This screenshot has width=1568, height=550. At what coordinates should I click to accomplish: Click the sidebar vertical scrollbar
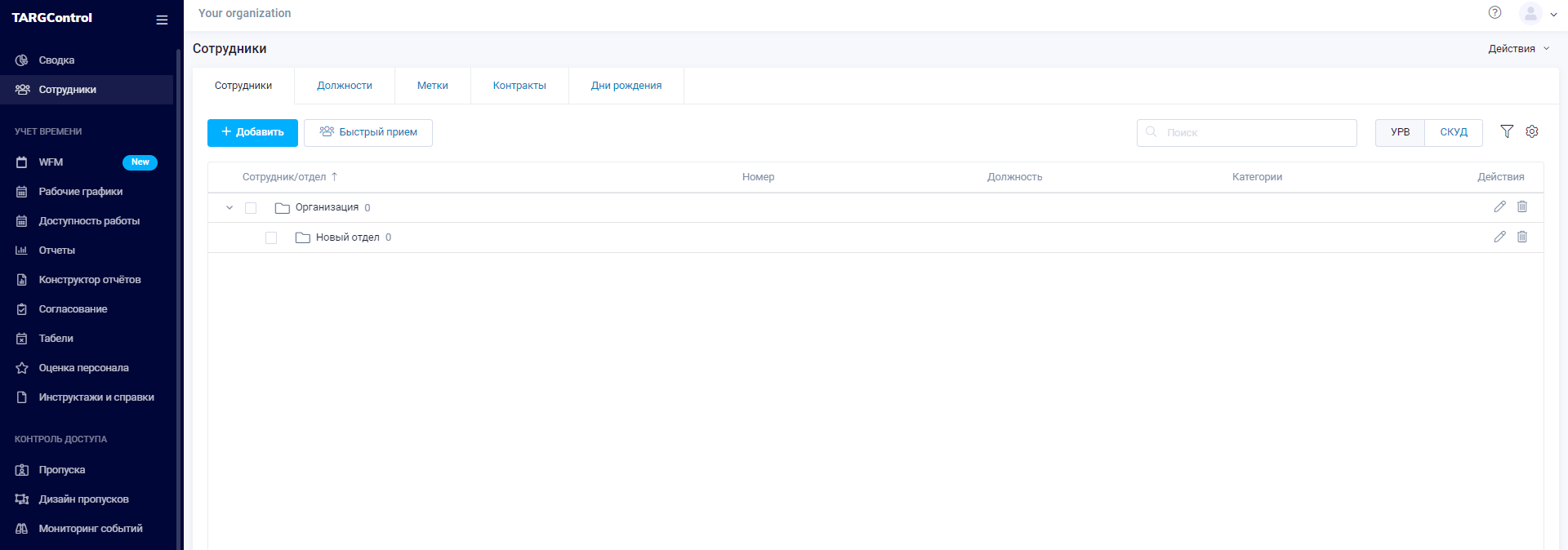pos(178,299)
